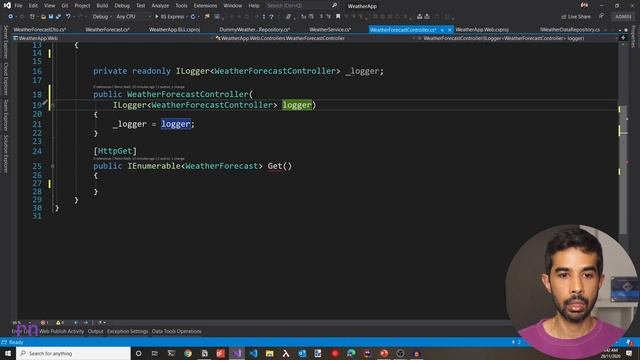Click the Save All toolbar icon
Screen dimensions: 640x360
(58, 17)
